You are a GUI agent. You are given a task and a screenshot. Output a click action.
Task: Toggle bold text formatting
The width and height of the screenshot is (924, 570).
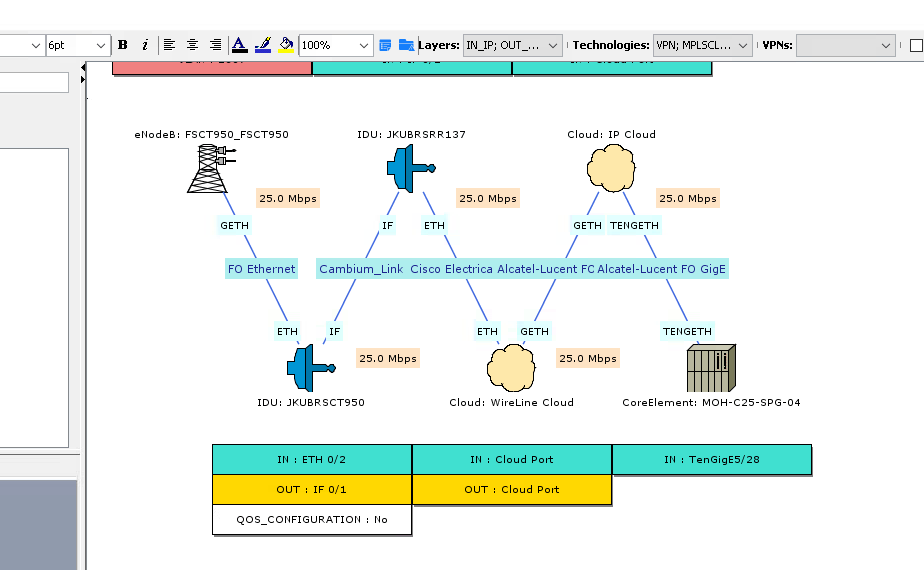(123, 45)
